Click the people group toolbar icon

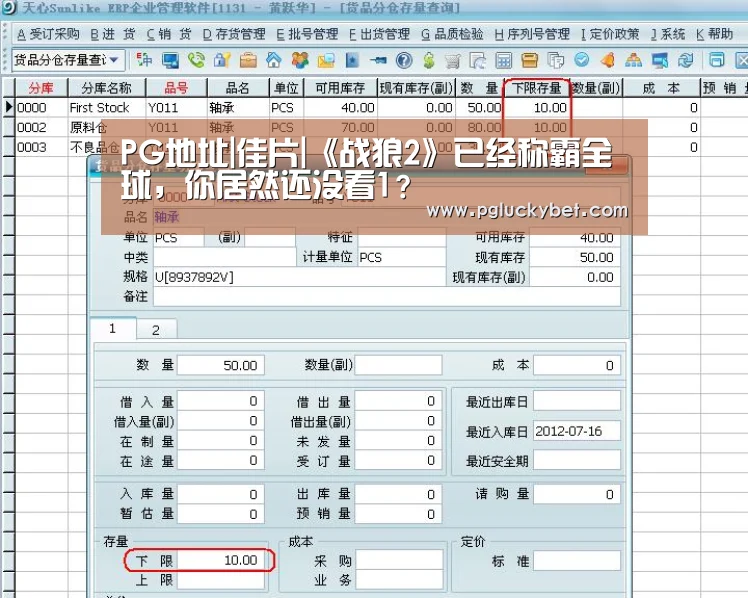point(300,60)
